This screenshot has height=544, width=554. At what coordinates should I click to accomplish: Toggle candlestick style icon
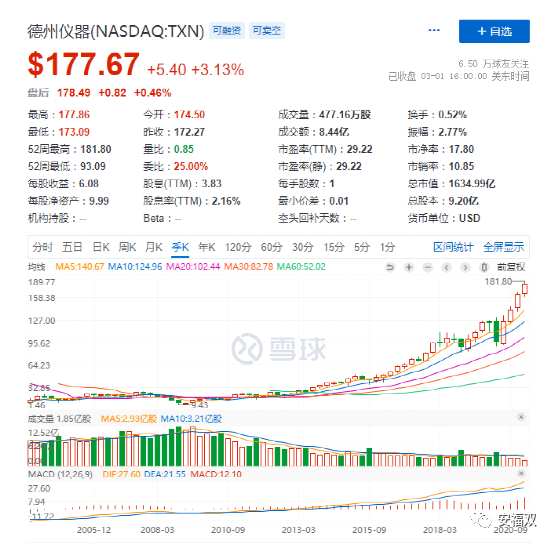tap(484, 267)
